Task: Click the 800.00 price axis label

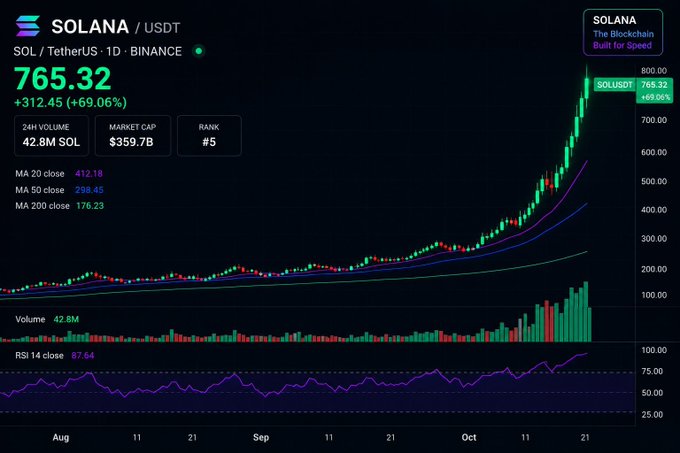Action: pyautogui.click(x=654, y=71)
